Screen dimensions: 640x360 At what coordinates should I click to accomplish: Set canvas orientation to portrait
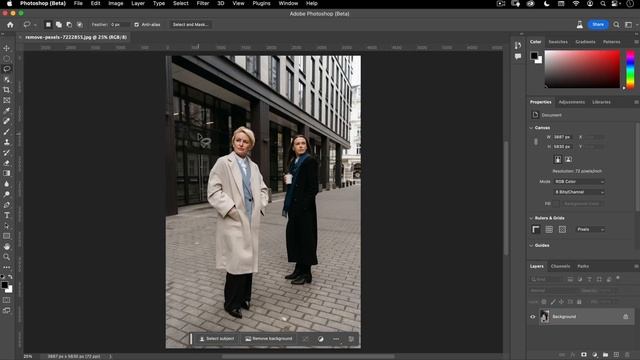coord(558,160)
